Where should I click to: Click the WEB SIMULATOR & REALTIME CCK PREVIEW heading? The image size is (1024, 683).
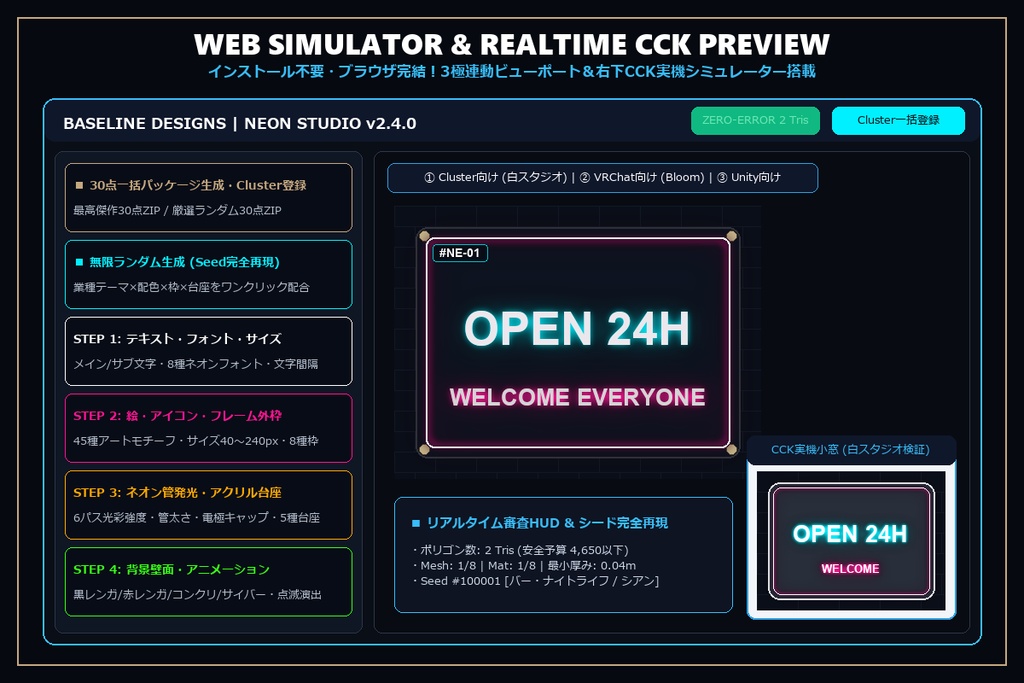[511, 44]
